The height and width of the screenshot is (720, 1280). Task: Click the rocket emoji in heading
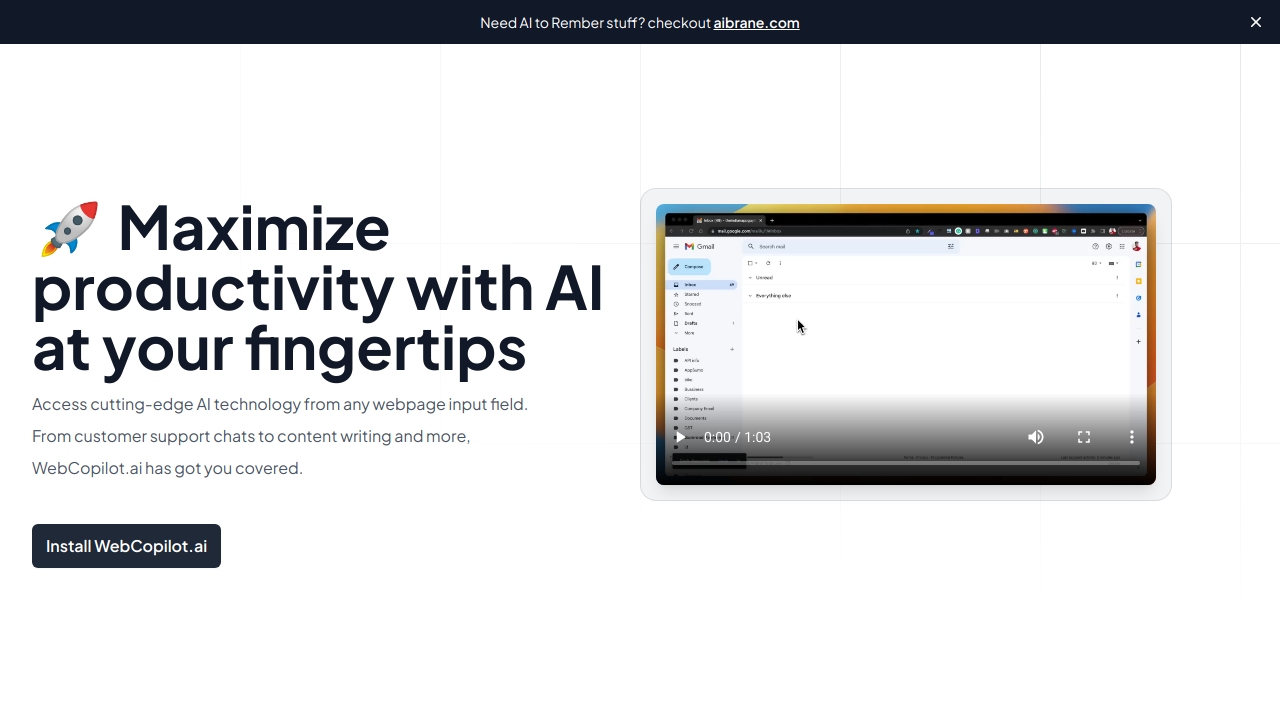69,228
